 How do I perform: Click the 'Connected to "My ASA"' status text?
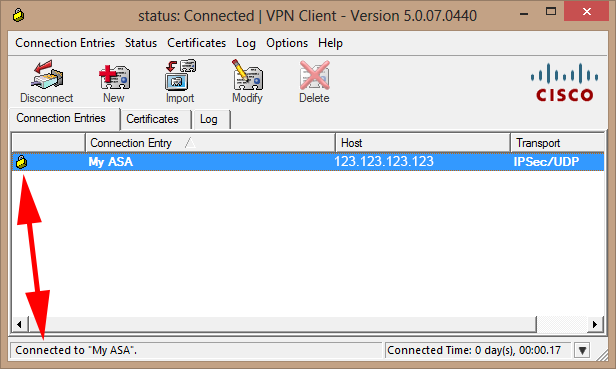point(76,350)
